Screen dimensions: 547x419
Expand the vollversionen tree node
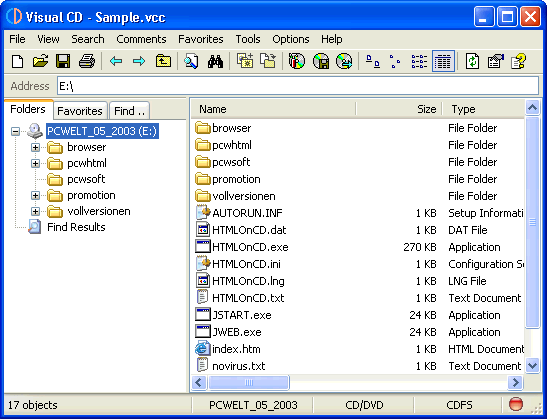35,211
